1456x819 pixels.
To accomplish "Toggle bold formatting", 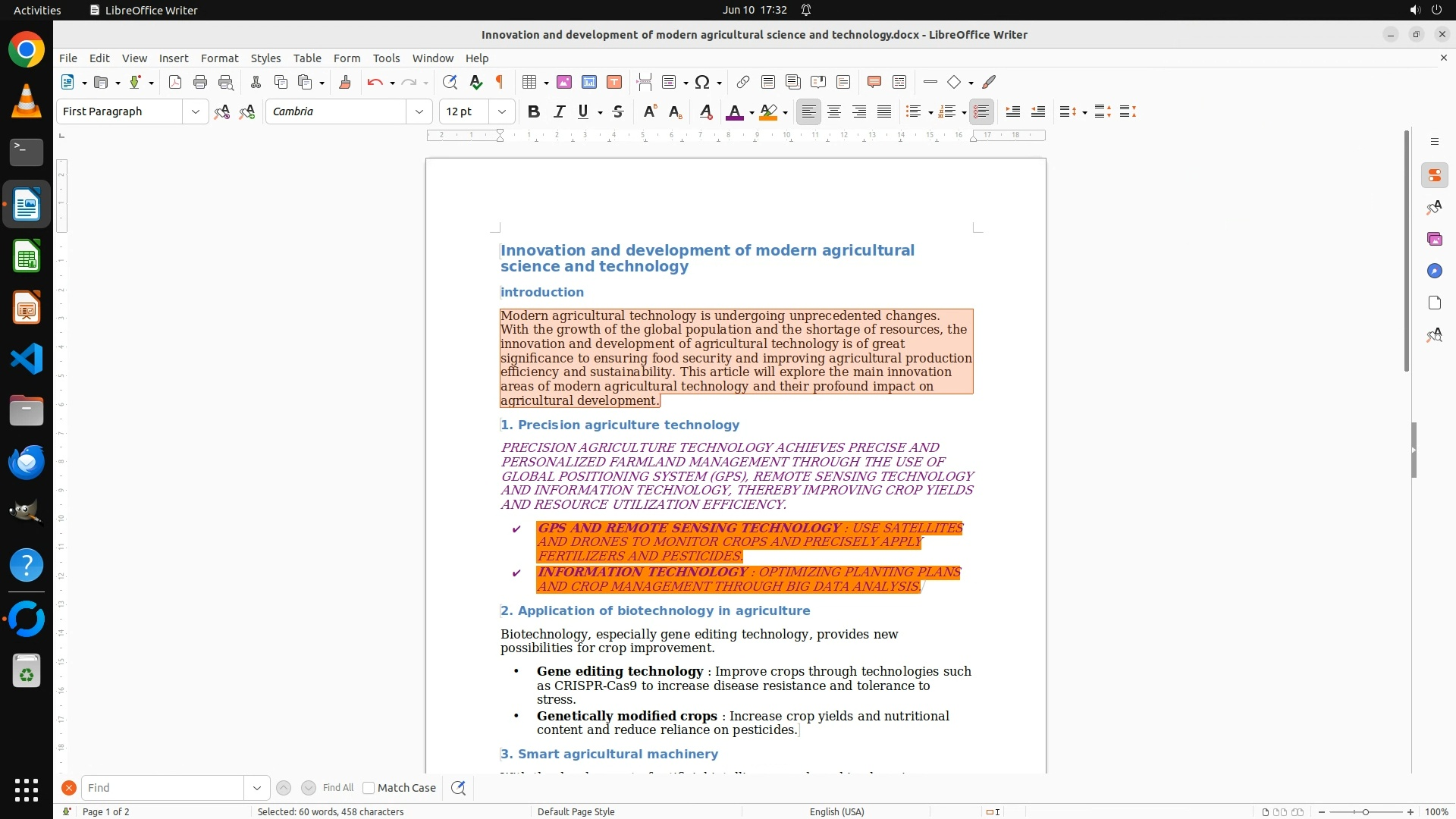I will click(x=534, y=111).
